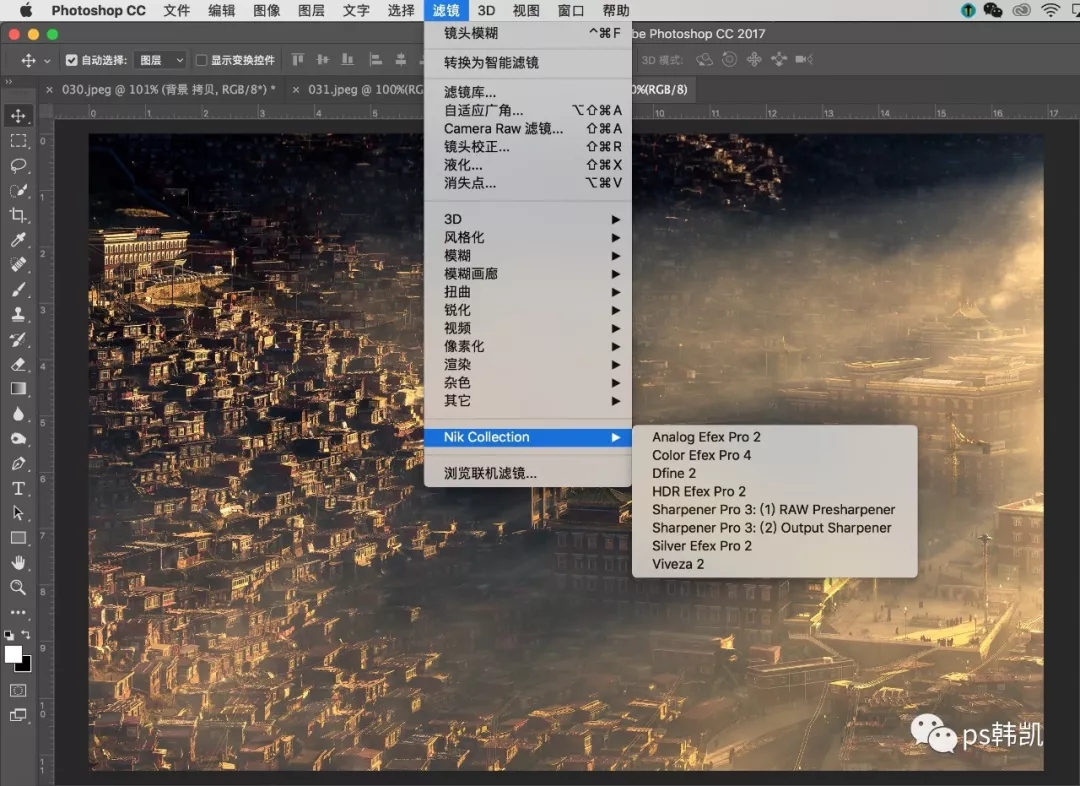This screenshot has height=786, width=1080.
Task: Select the Gradient tool
Action: click(19, 389)
